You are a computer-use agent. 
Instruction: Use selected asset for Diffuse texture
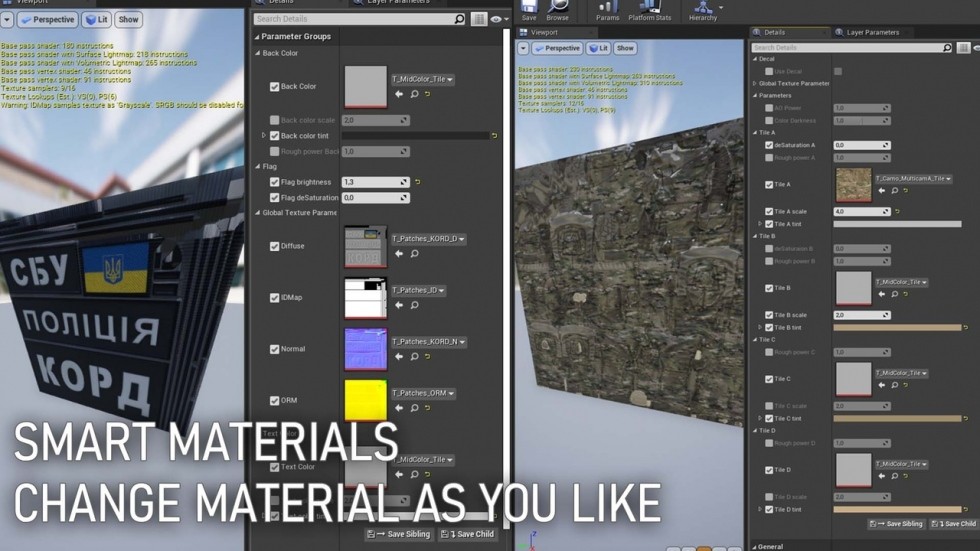pos(399,254)
